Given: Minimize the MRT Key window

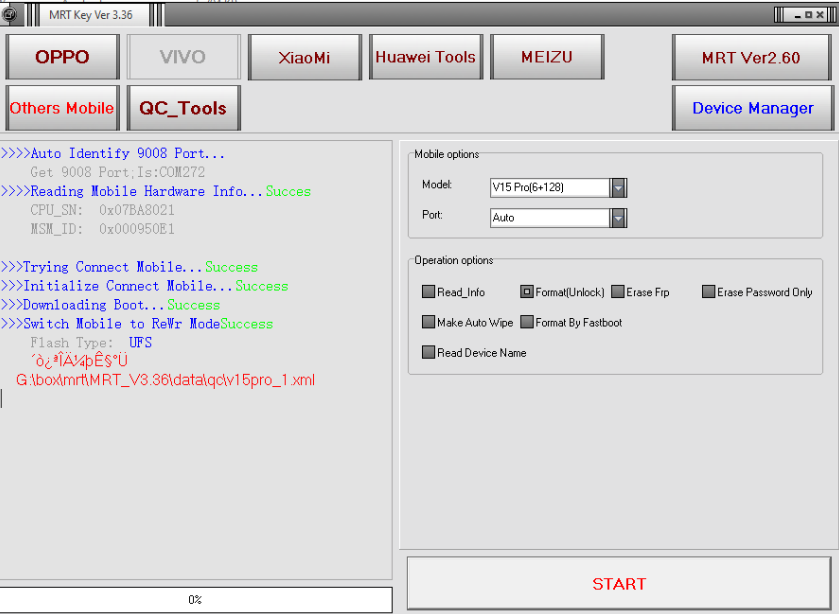Looking at the screenshot, I should click(797, 16).
